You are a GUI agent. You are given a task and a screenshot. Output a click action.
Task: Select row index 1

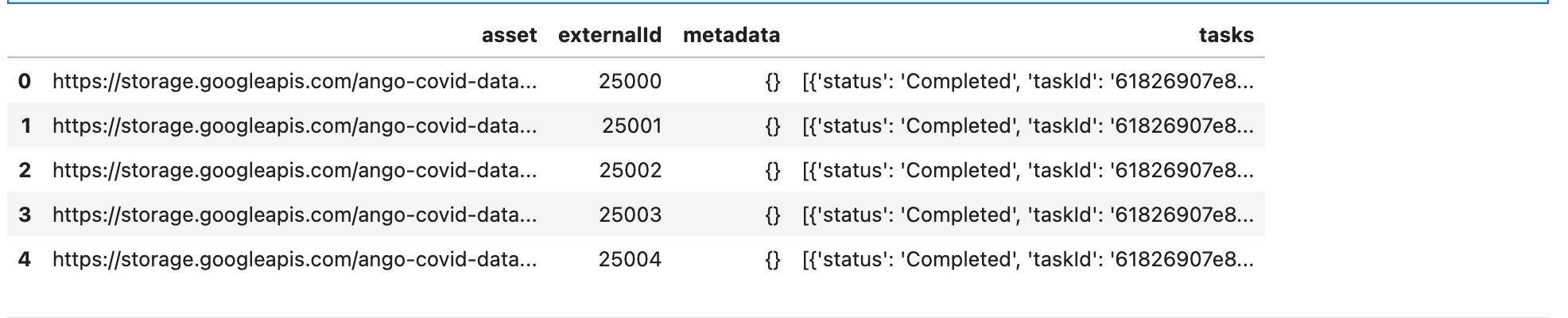click(25, 126)
